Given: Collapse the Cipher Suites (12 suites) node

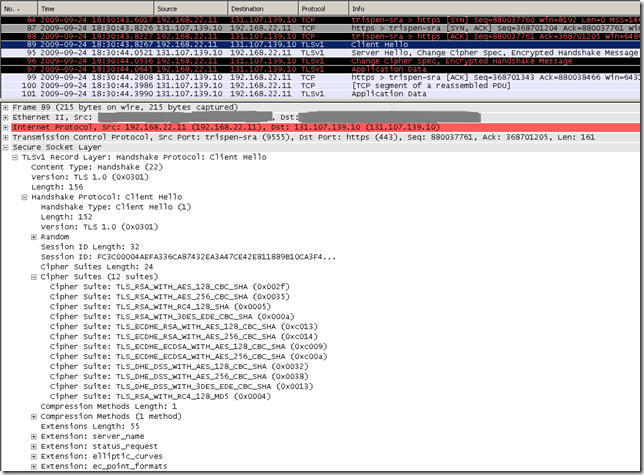Looking at the screenshot, I should point(34,277).
